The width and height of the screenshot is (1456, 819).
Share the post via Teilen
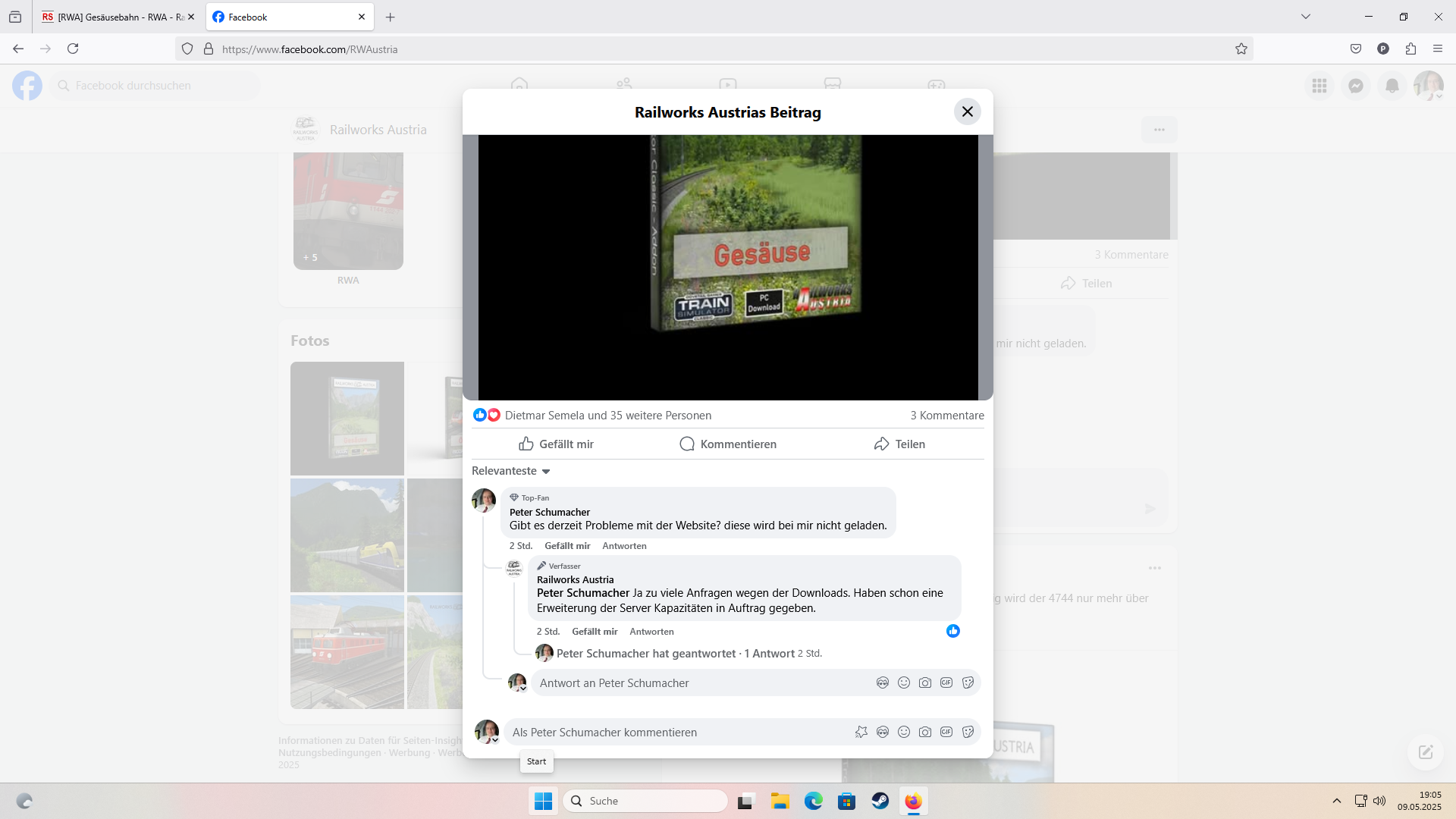tap(899, 444)
